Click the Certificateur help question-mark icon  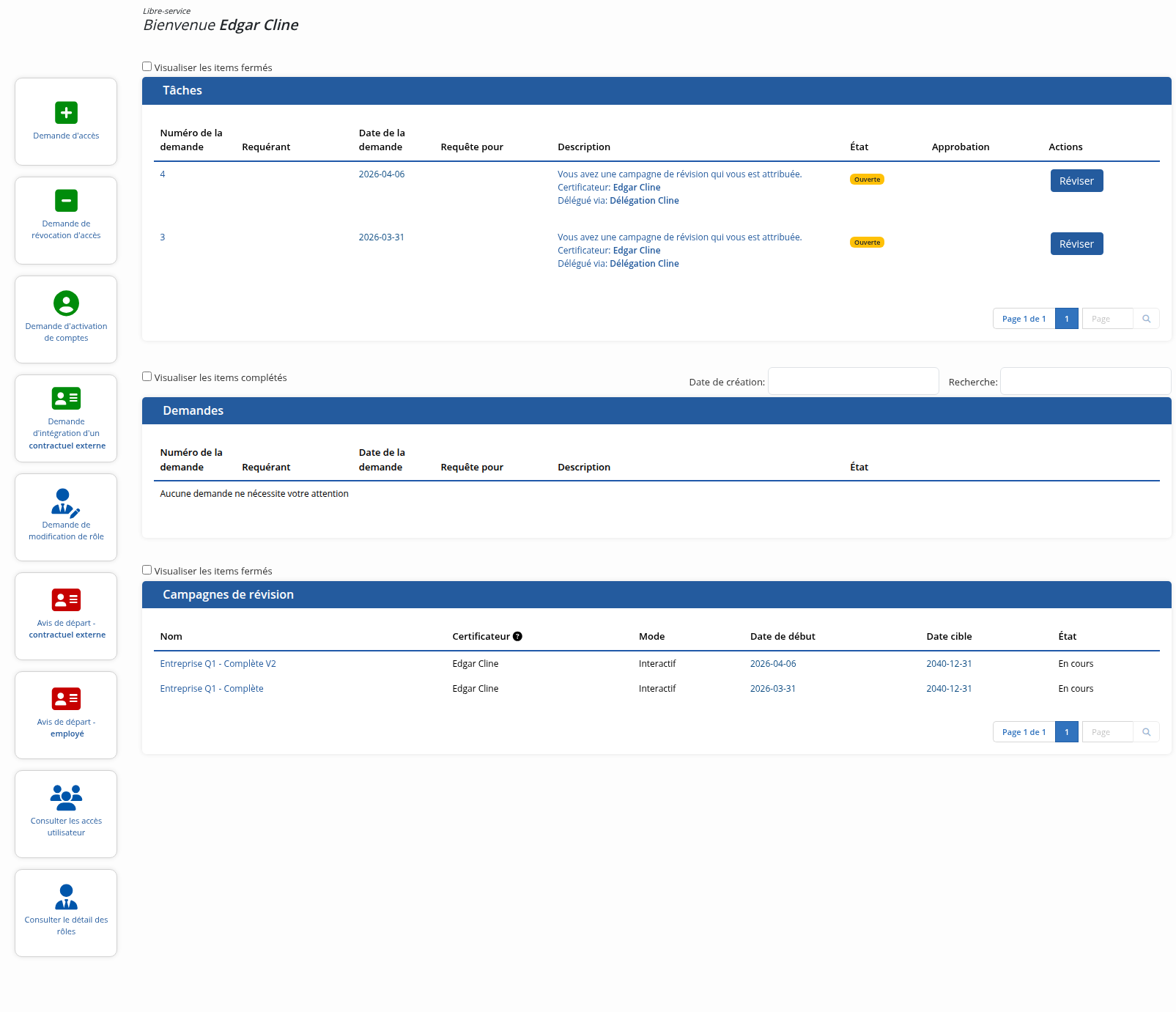[x=517, y=636]
